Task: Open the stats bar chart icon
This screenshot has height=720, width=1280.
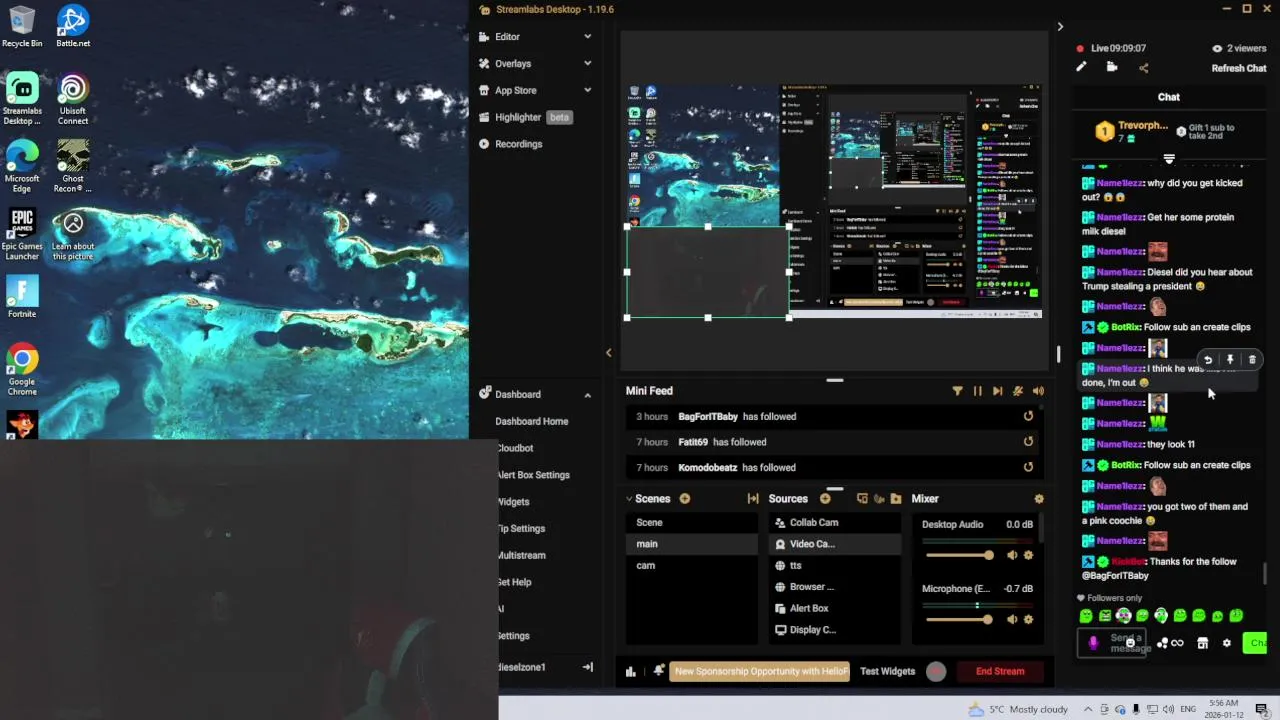Action: tap(631, 671)
